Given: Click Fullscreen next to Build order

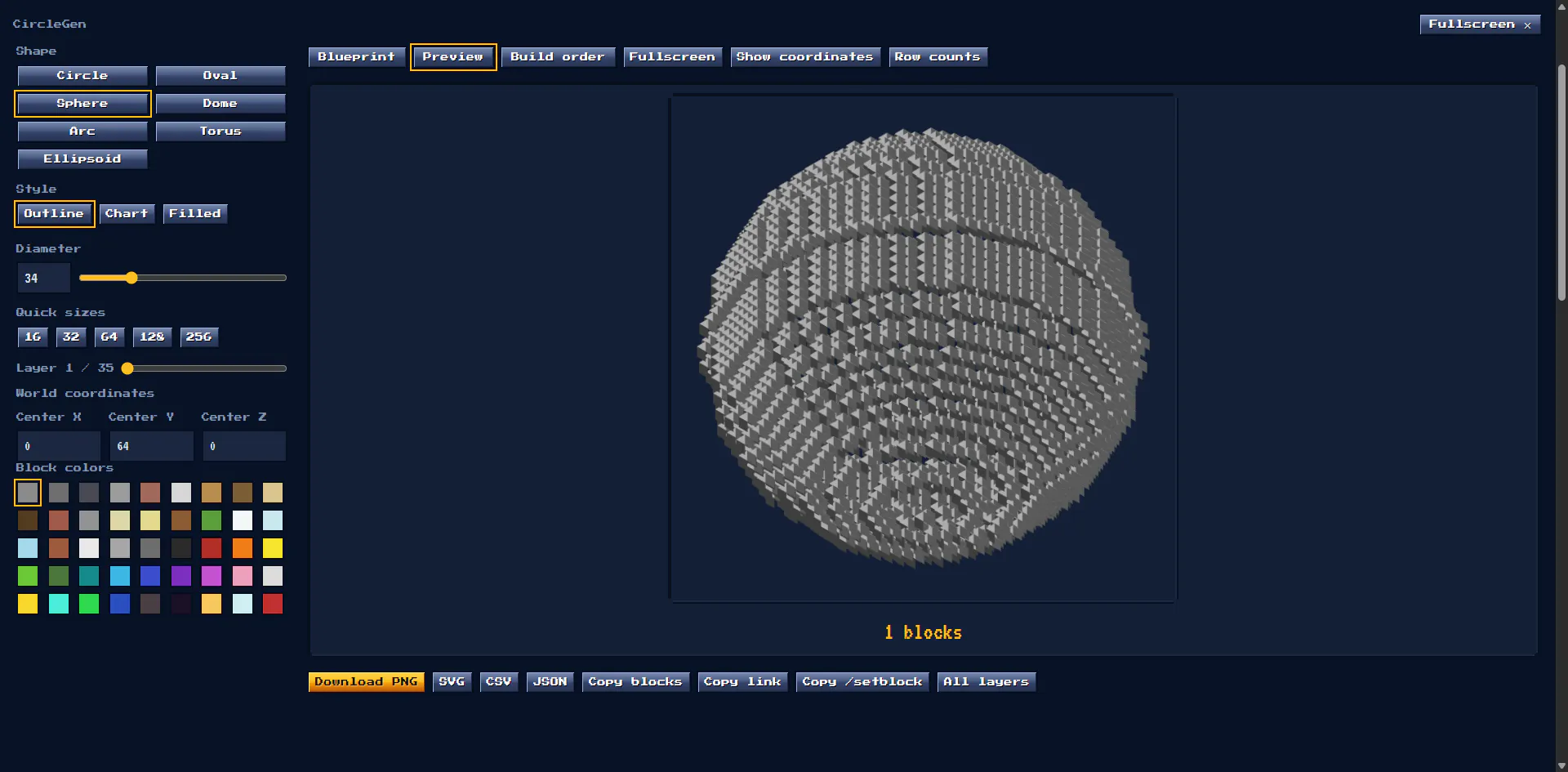Looking at the screenshot, I should pyautogui.click(x=672, y=56).
